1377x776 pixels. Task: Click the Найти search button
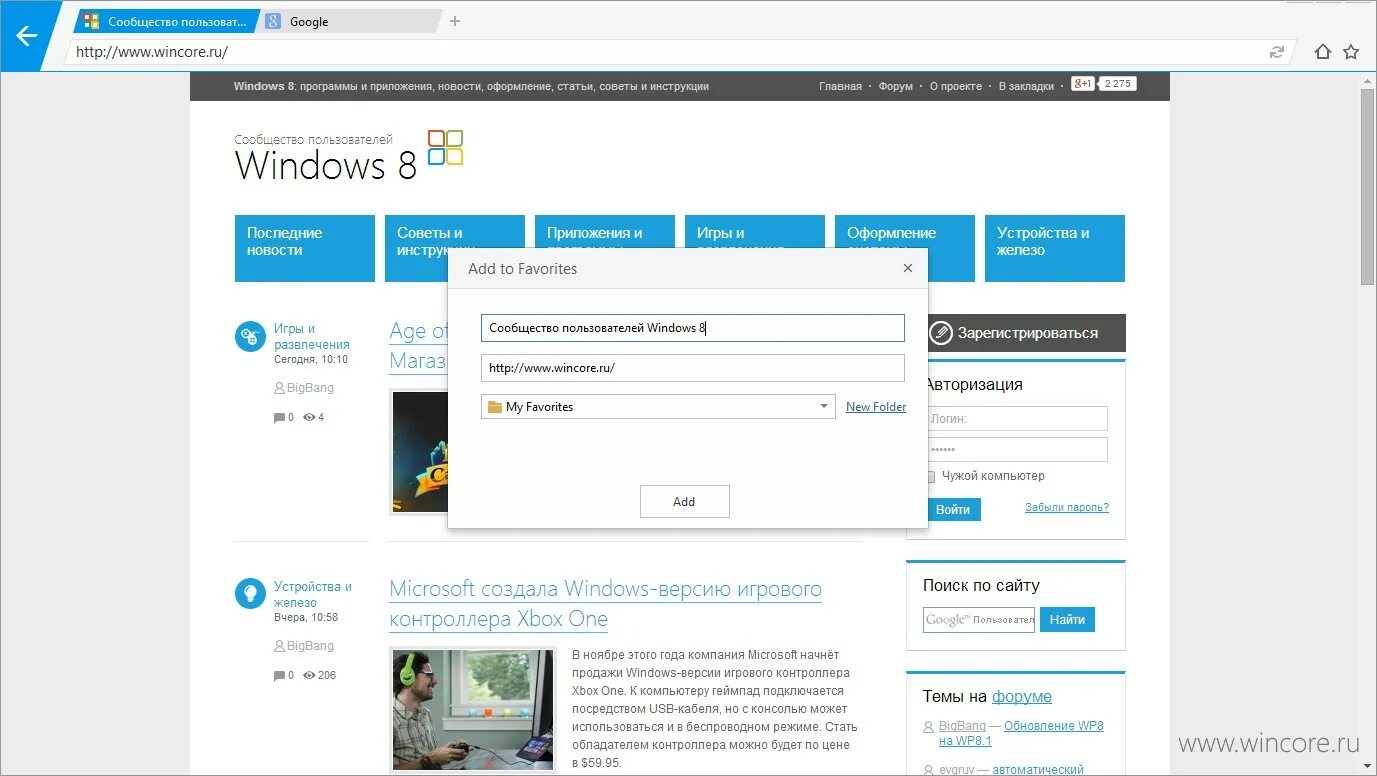[1068, 620]
